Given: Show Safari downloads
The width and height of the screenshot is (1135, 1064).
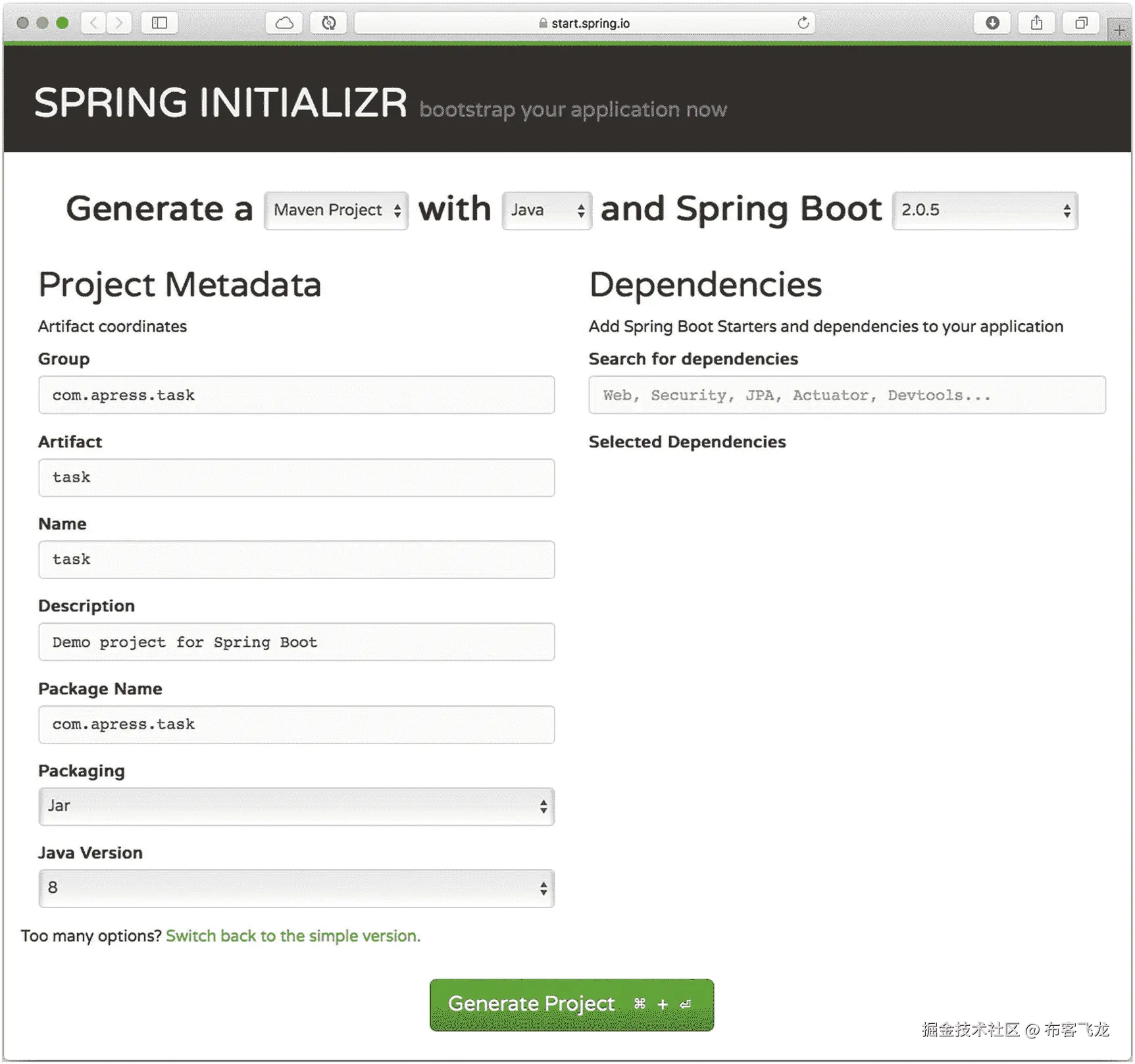Looking at the screenshot, I should pyautogui.click(x=992, y=23).
